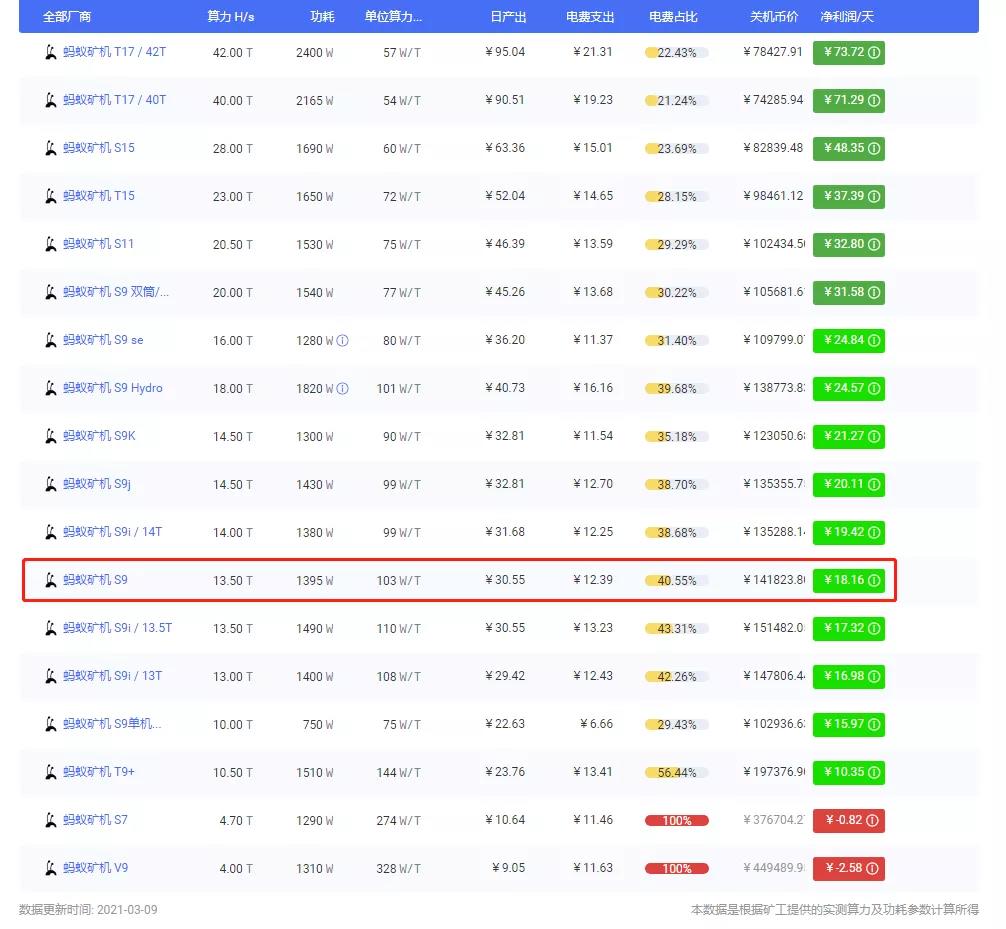Sort by the 关机币价 column header
Image resolution: width=1006 pixels, height=929 pixels.
coord(774,17)
